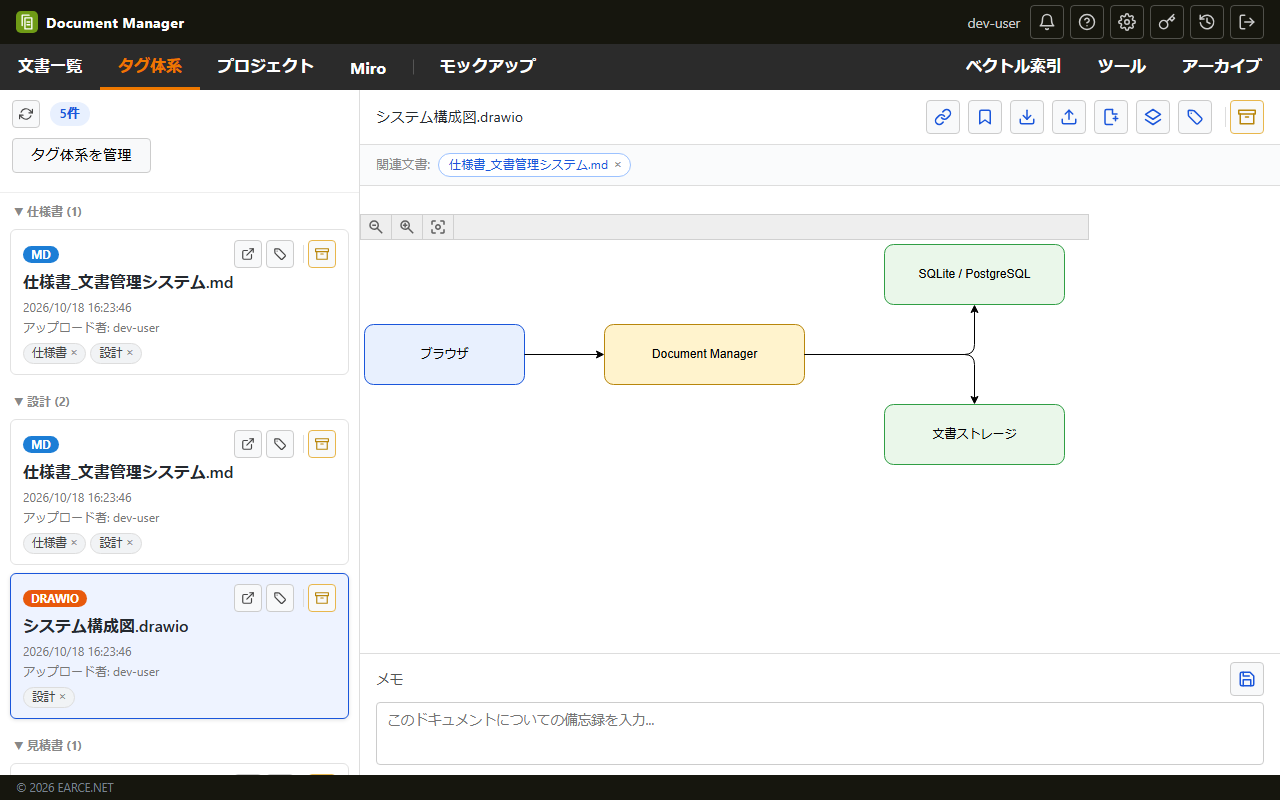Download the document with download icon
1280x800 pixels.
(x=1027, y=117)
